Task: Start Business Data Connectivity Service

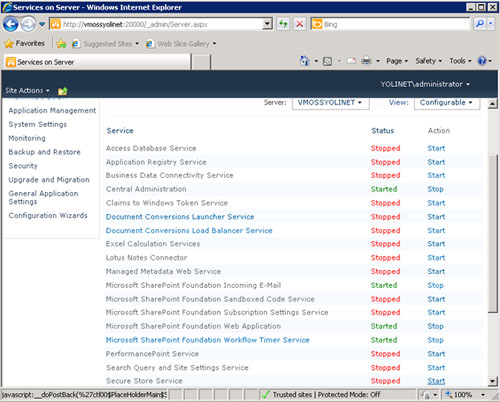Action: point(436,175)
